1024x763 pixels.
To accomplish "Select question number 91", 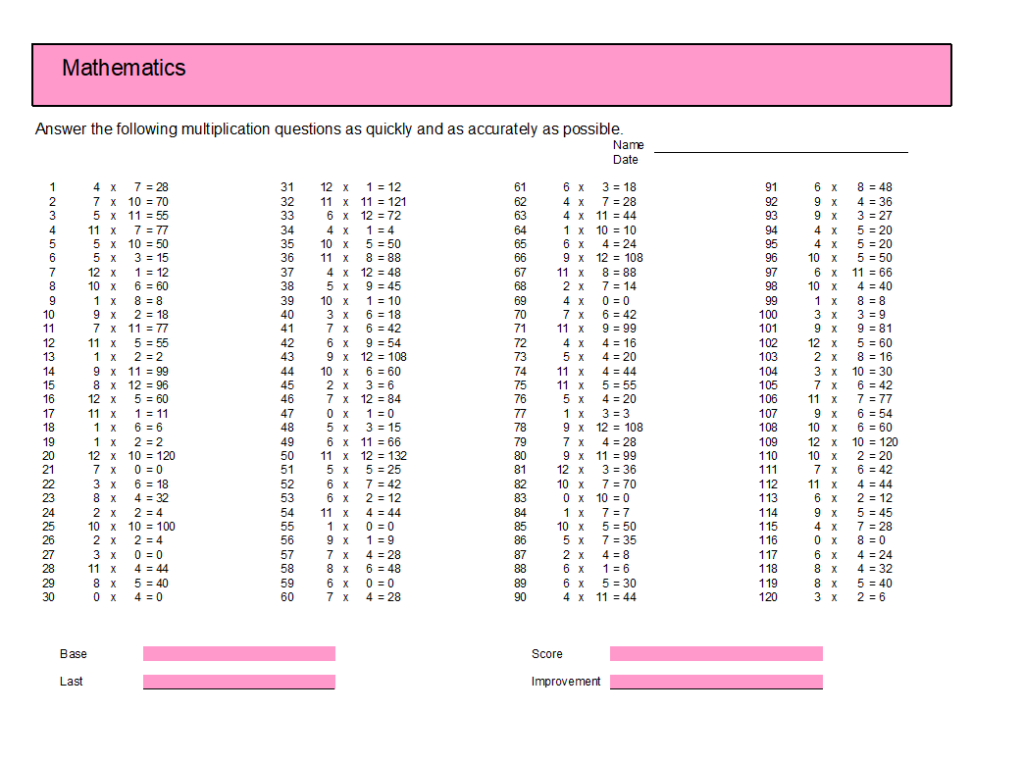I will [x=770, y=187].
